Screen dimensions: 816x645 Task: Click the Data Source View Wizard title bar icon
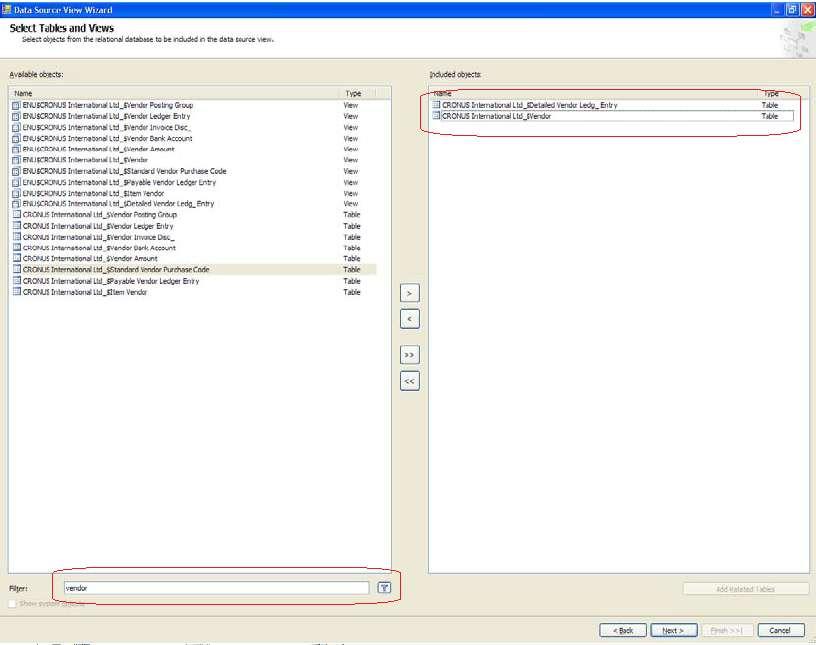point(6,9)
